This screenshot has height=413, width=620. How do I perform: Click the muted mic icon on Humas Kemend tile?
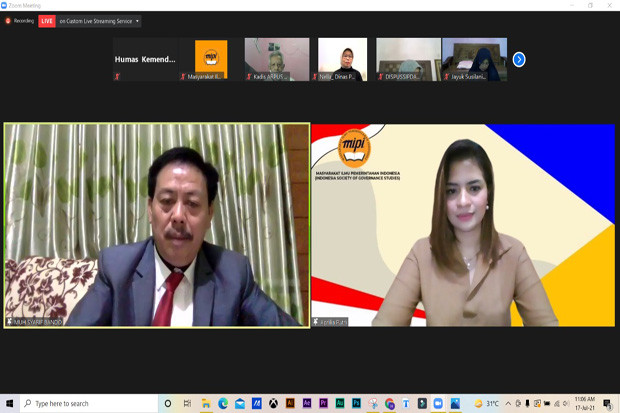click(117, 76)
